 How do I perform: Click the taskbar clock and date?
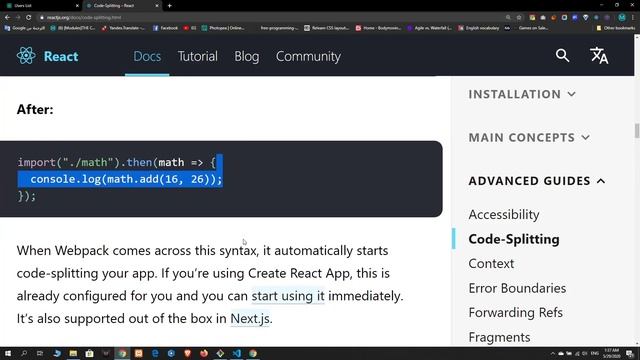(611, 354)
